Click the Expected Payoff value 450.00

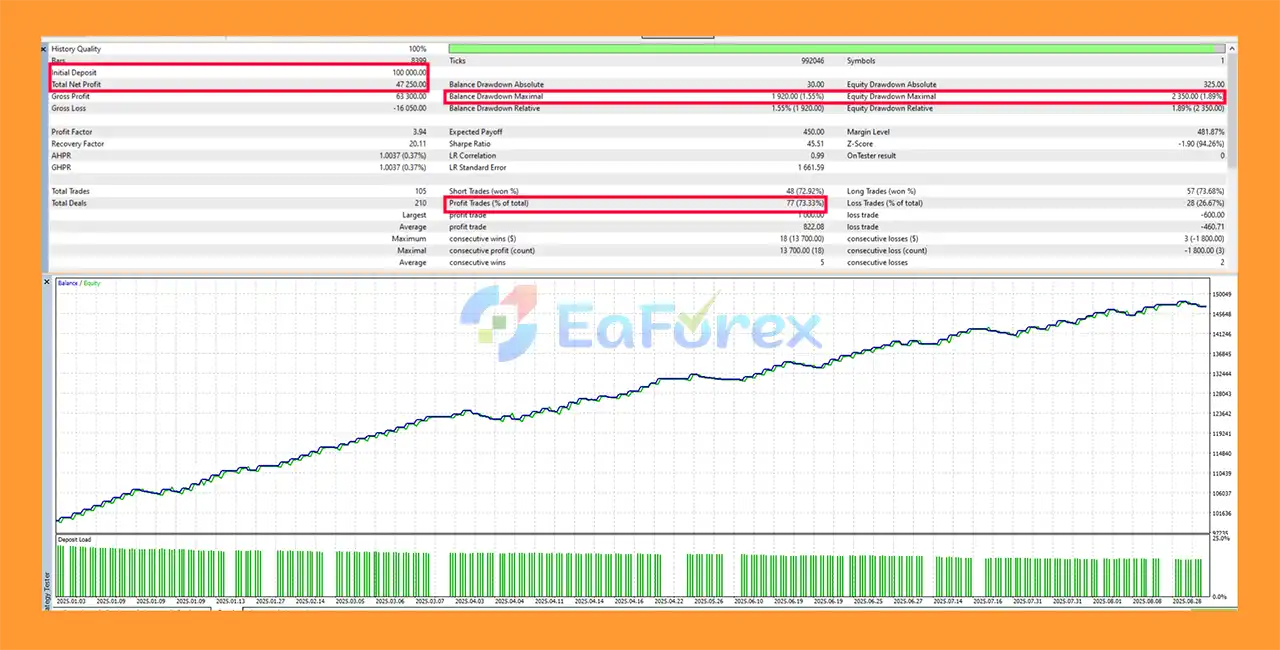814,132
